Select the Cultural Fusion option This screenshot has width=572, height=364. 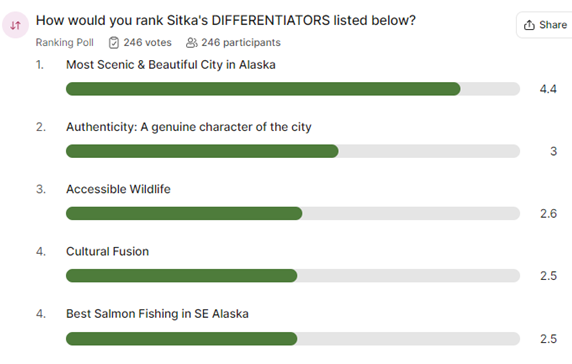[x=107, y=251]
